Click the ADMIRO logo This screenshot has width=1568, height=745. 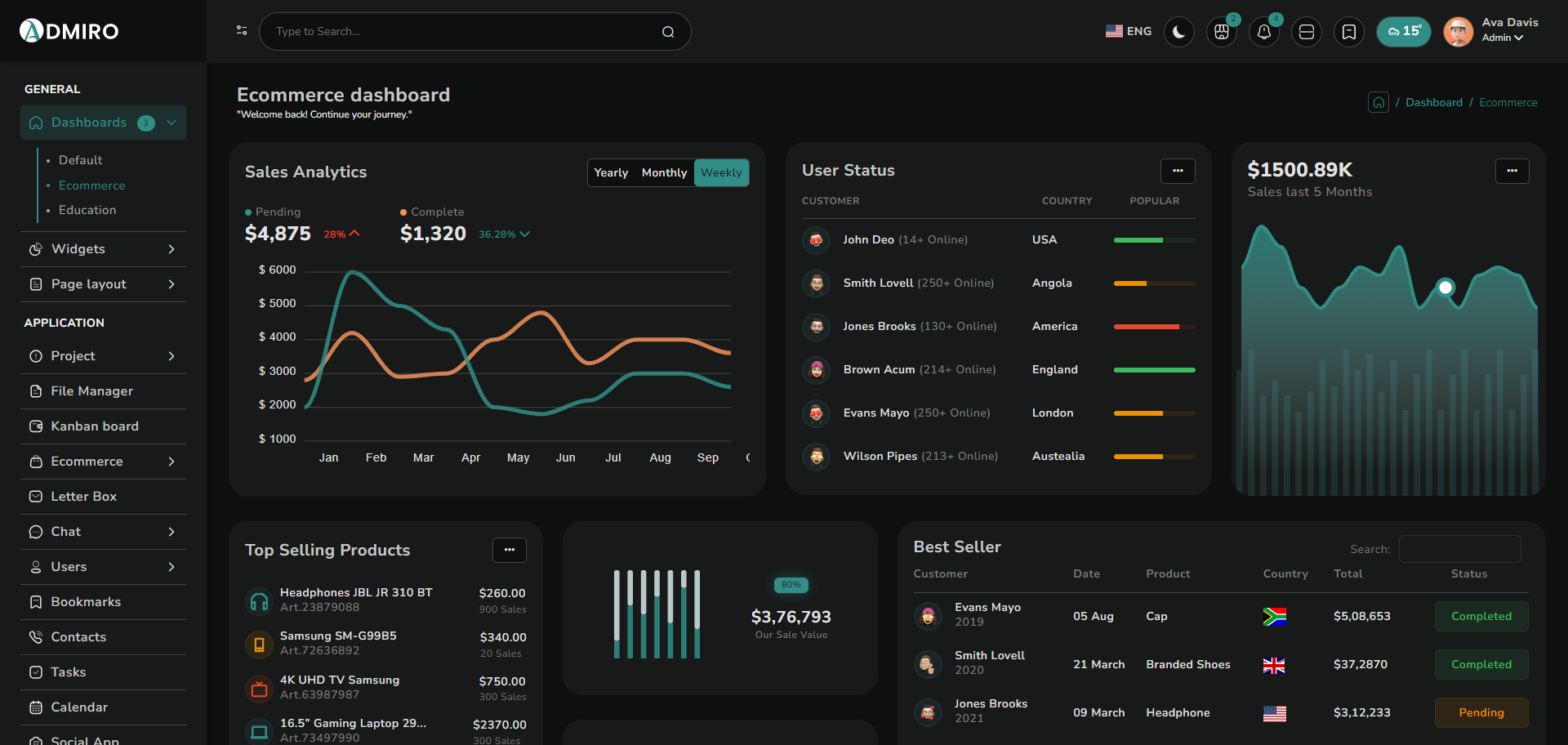(x=69, y=31)
